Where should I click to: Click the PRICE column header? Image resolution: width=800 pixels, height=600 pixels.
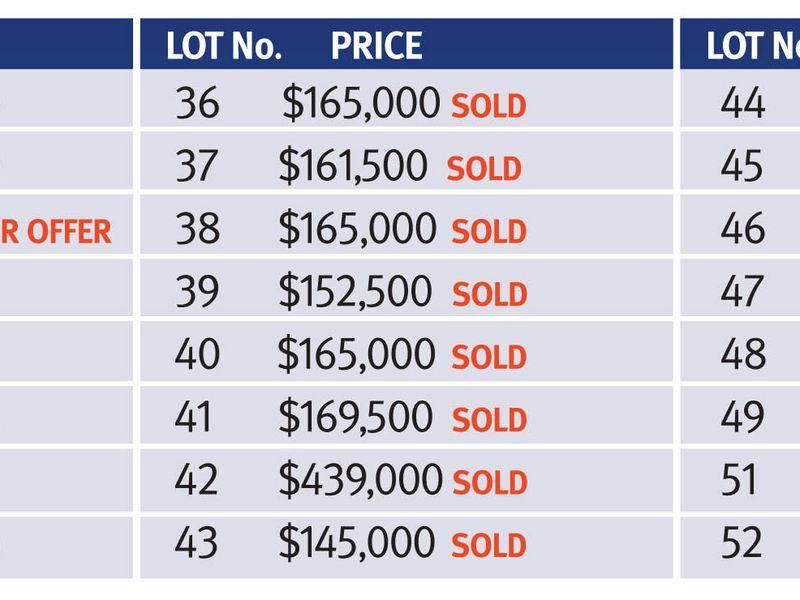pyautogui.click(x=377, y=46)
